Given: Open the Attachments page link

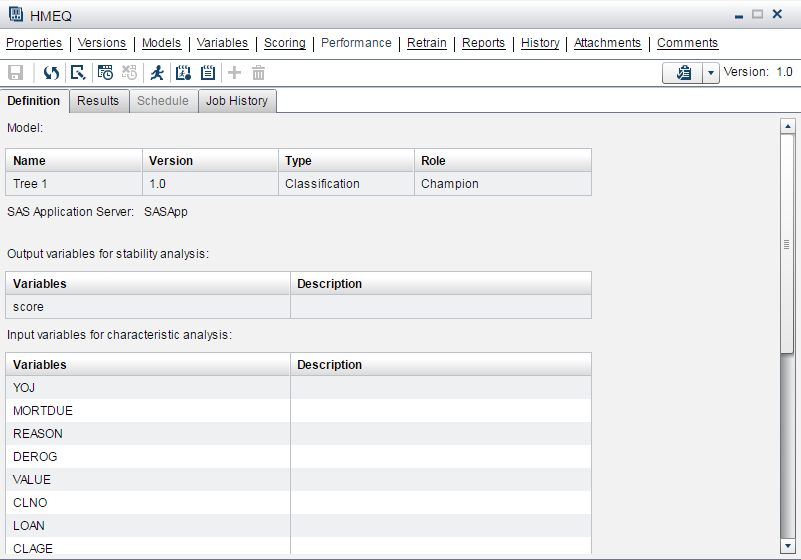Looking at the screenshot, I should (607, 43).
